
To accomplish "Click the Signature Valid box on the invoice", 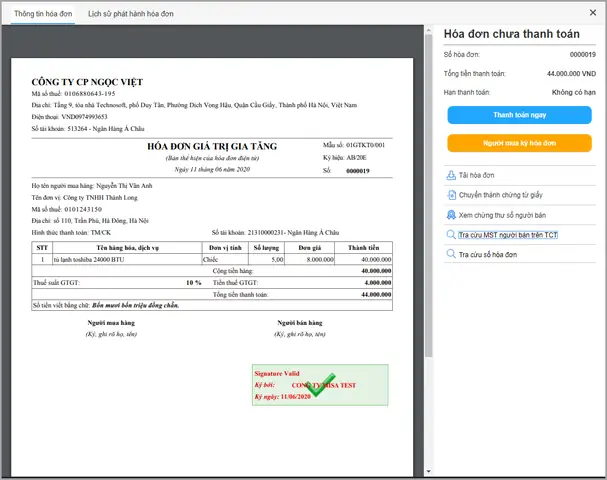I will point(319,385).
